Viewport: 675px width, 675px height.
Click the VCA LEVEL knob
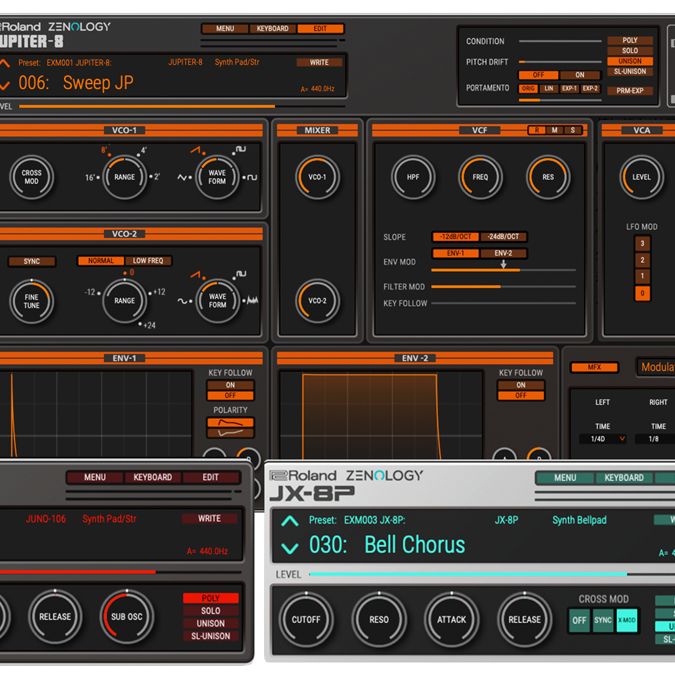pyautogui.click(x=641, y=177)
